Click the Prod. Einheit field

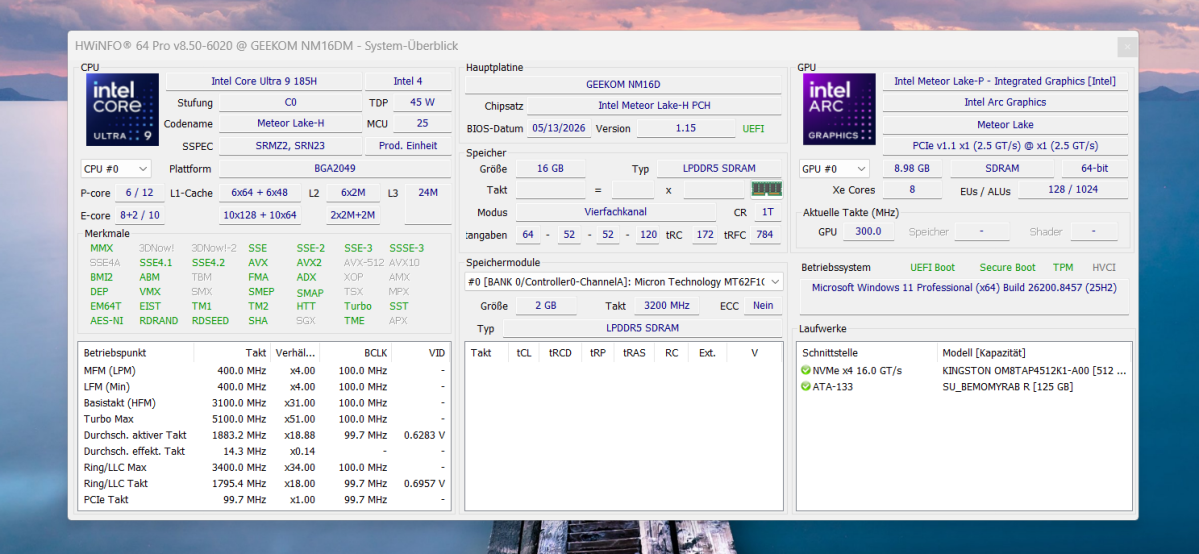(408, 145)
